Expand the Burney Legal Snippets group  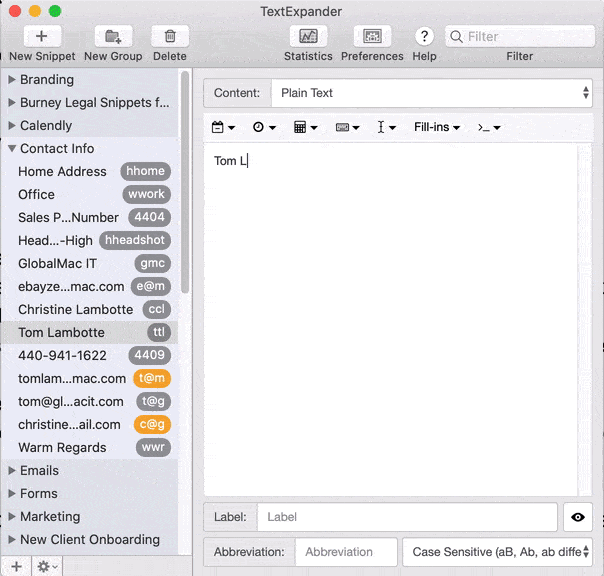click(x=12, y=102)
